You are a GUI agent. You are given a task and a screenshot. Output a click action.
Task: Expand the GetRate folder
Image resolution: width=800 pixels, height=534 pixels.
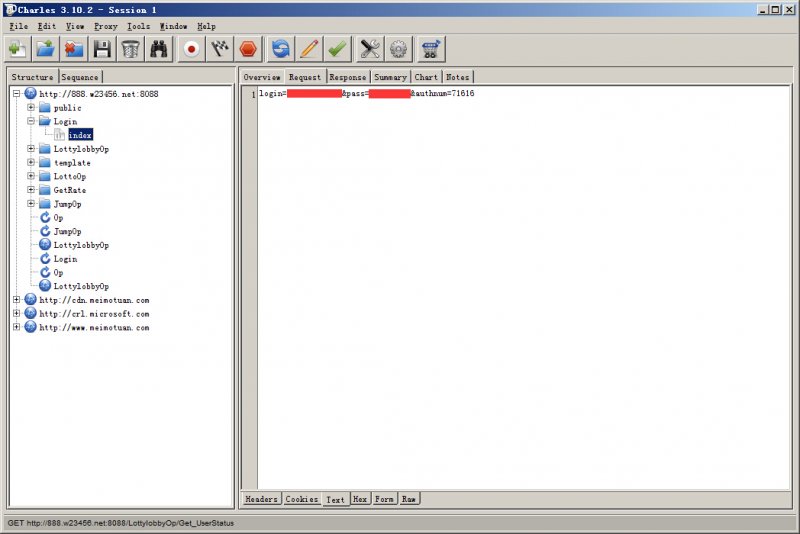coord(31,190)
